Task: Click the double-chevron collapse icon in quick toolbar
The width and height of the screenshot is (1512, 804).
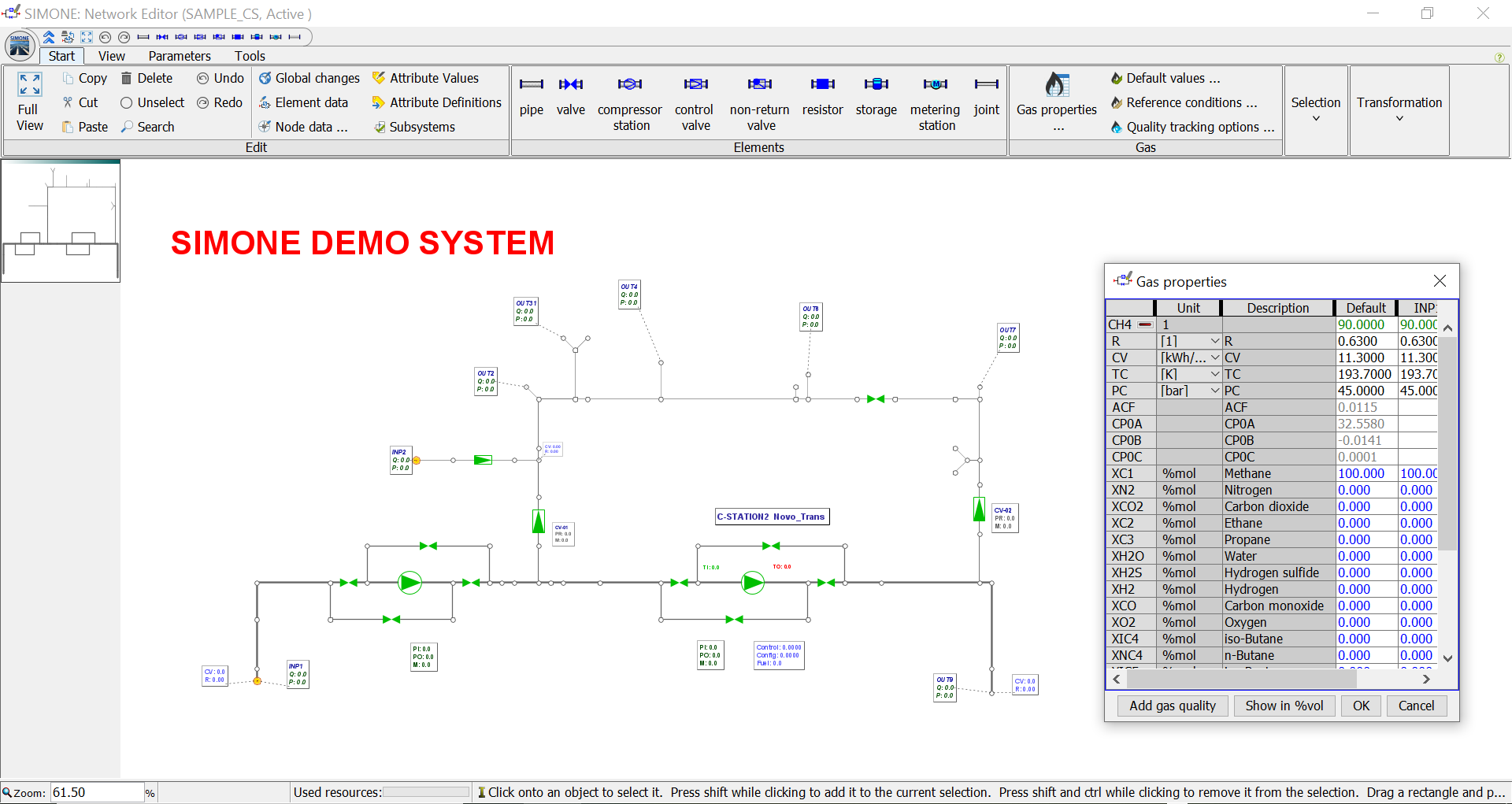Action: point(49,37)
